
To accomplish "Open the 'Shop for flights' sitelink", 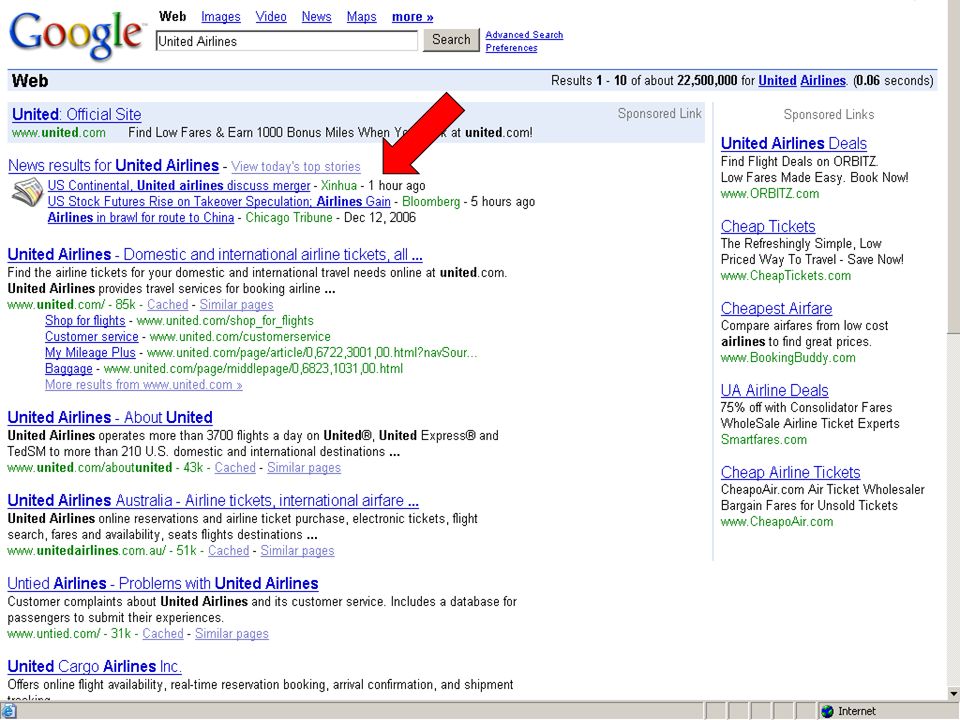I will click(85, 320).
